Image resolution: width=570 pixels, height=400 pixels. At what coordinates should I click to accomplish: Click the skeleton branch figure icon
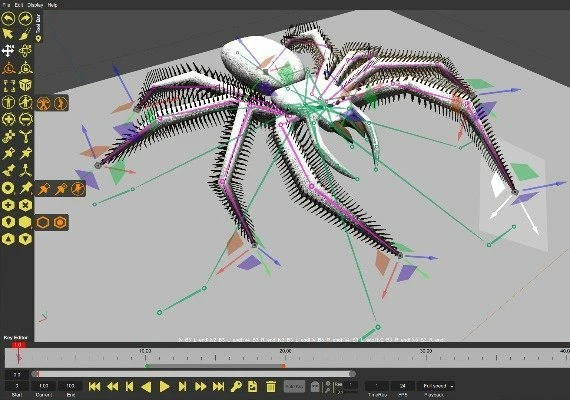pos(25,171)
